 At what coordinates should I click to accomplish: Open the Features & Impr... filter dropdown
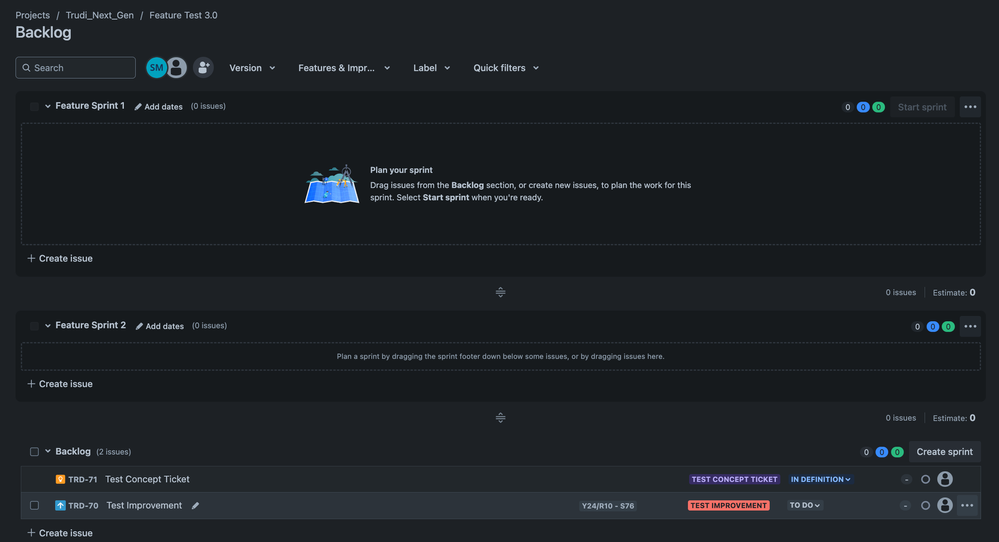[x=344, y=68]
